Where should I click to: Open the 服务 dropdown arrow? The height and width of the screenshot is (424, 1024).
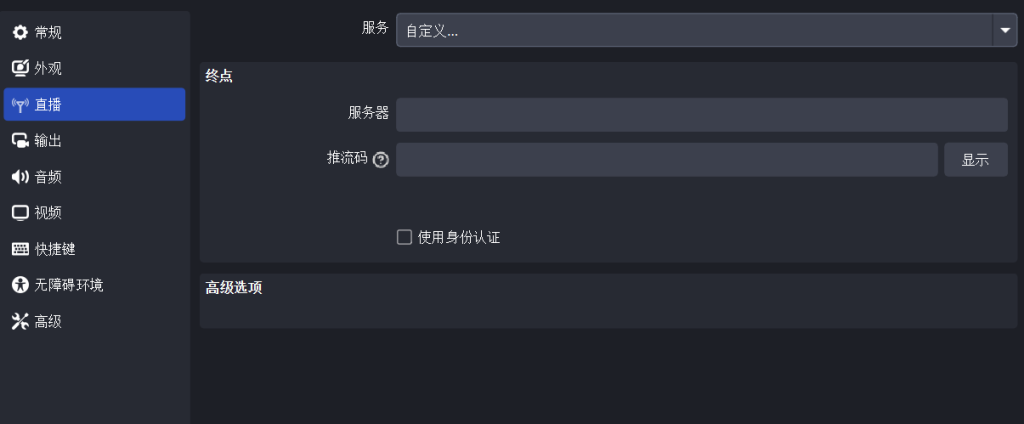click(x=1005, y=30)
